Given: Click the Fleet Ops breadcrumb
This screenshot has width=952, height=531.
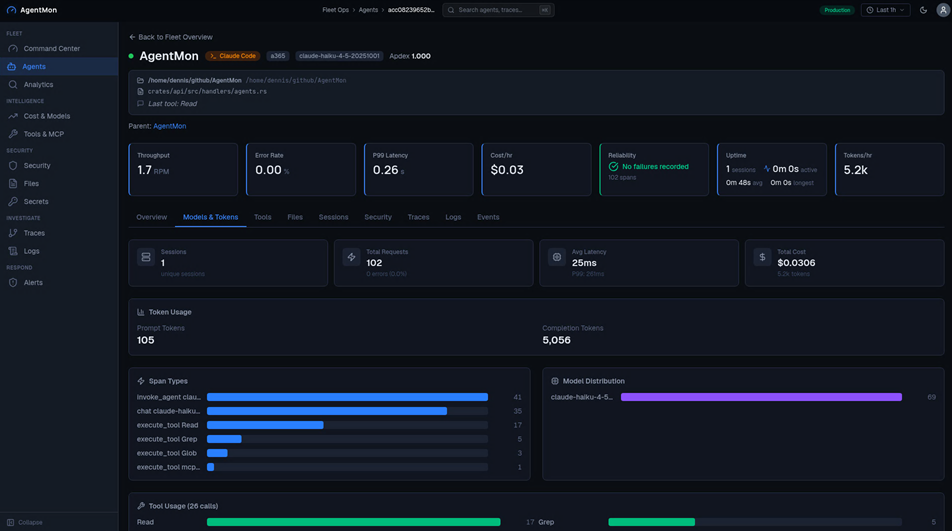Looking at the screenshot, I should [335, 10].
